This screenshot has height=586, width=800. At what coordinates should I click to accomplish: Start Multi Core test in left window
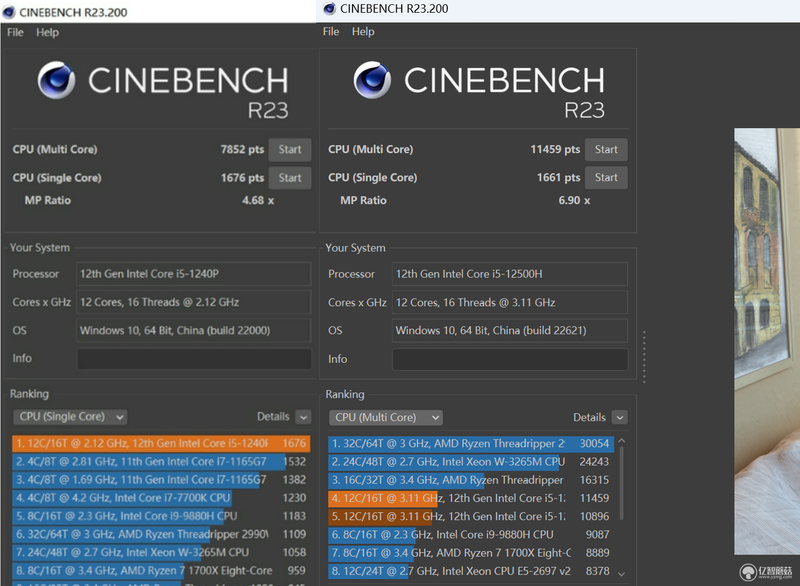[x=290, y=149]
